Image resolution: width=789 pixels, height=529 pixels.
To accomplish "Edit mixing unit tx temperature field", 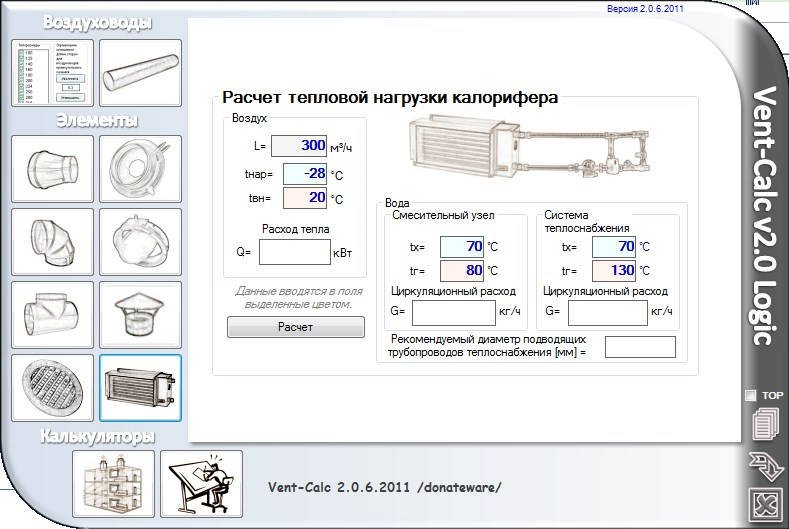I will click(462, 247).
